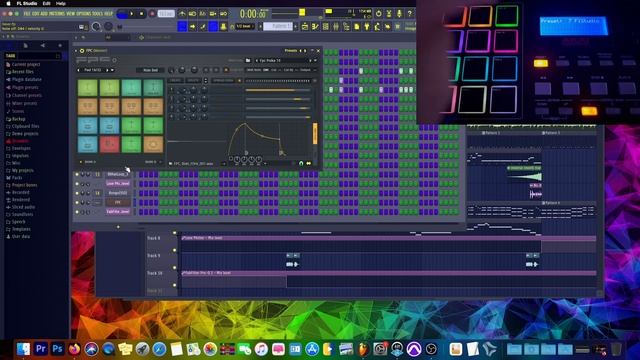Open the Browser view icon
The height and width of the screenshot is (360, 640).
pos(346,27)
